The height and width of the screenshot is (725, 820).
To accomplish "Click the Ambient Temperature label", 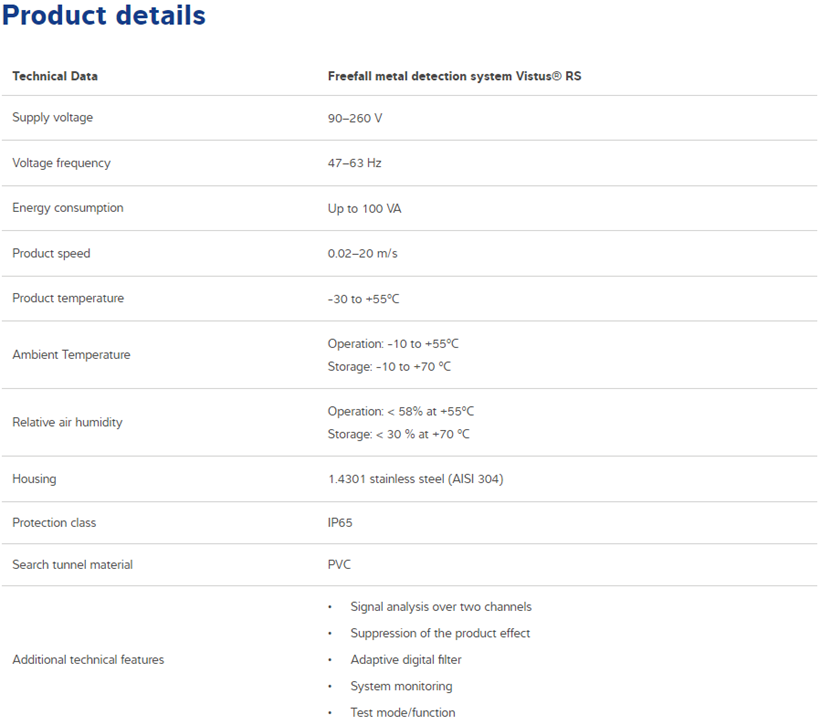I will coord(71,355).
